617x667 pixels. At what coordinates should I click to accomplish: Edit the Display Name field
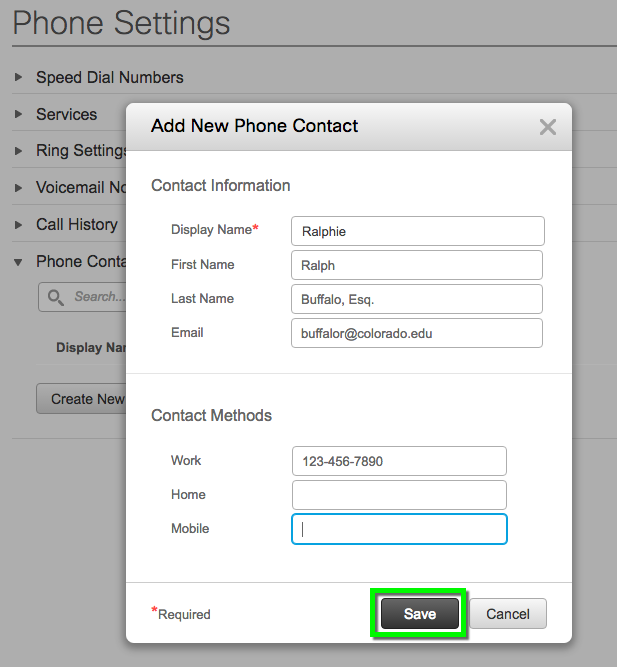click(417, 231)
